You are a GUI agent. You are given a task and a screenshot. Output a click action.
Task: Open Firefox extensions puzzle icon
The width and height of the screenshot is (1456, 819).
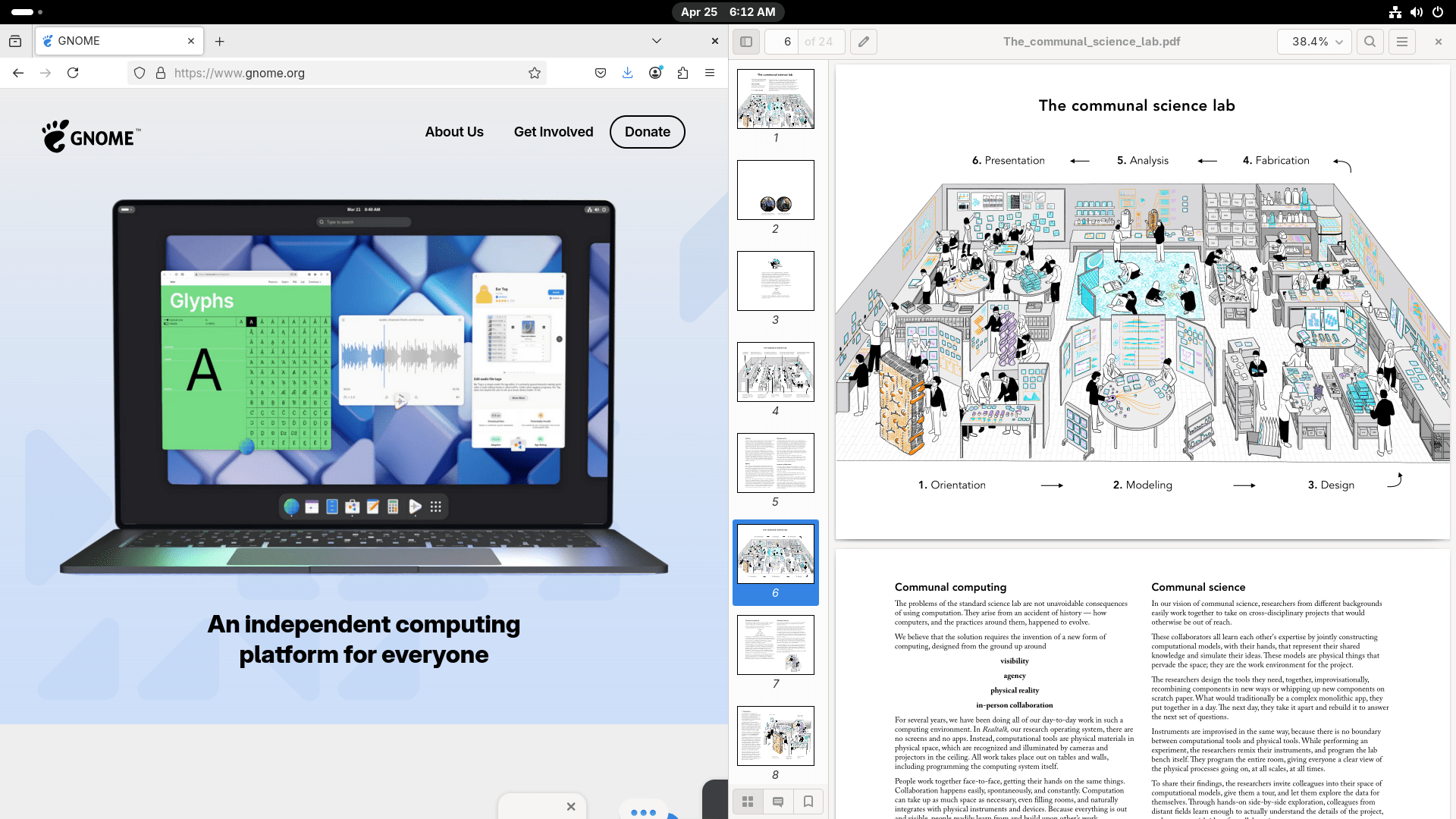pyautogui.click(x=682, y=73)
